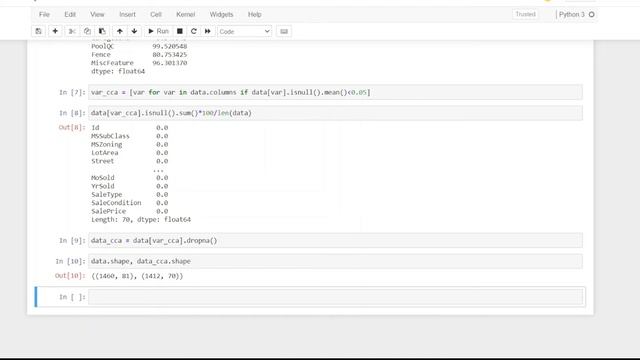Click the SalePrice output row
640x360 pixels.
tap(129, 211)
